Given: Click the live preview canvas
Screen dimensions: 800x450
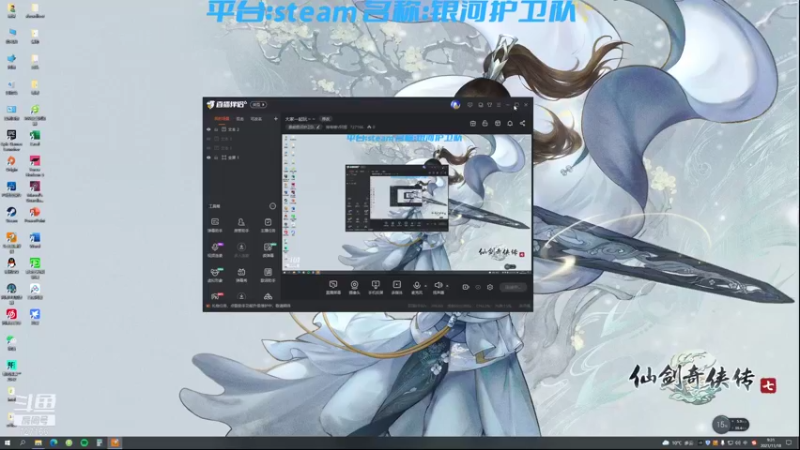Looking at the screenshot, I should pyautogui.click(x=407, y=204).
